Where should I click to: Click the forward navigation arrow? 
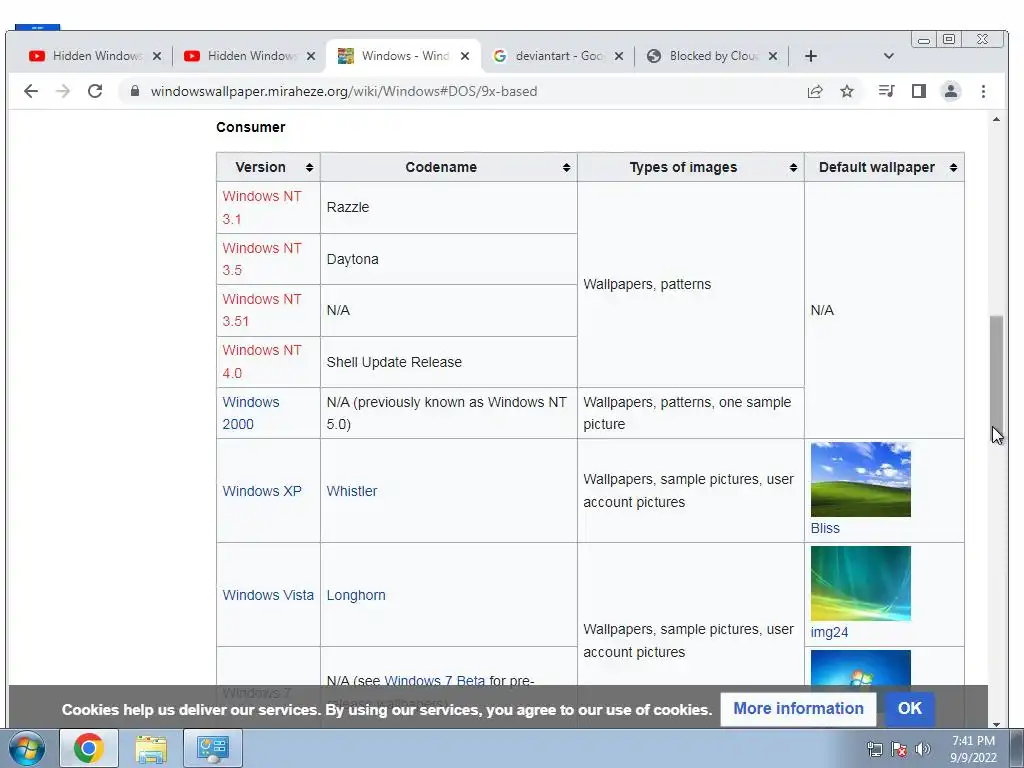[63, 91]
